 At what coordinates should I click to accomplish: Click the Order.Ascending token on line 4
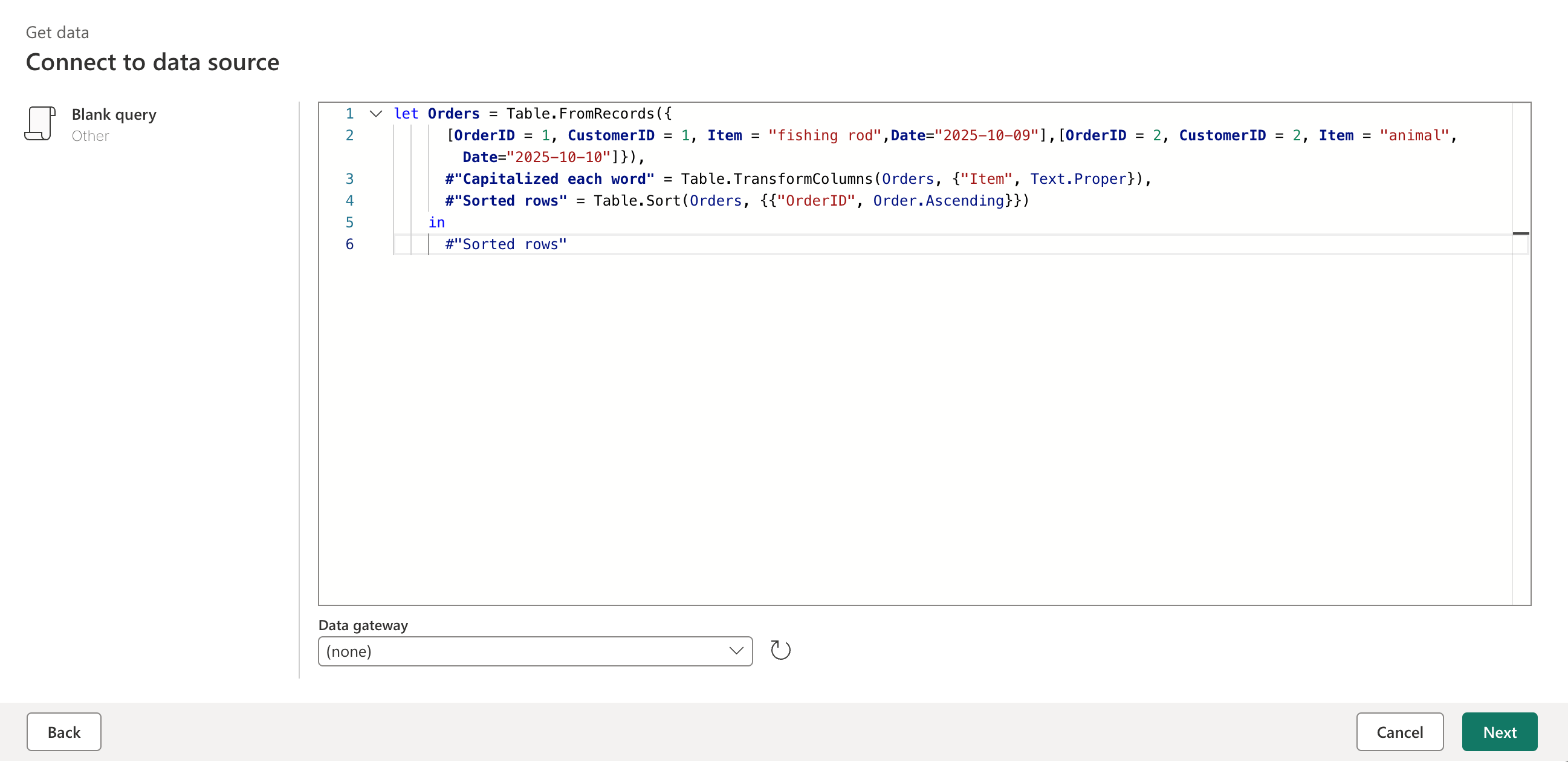click(938, 200)
